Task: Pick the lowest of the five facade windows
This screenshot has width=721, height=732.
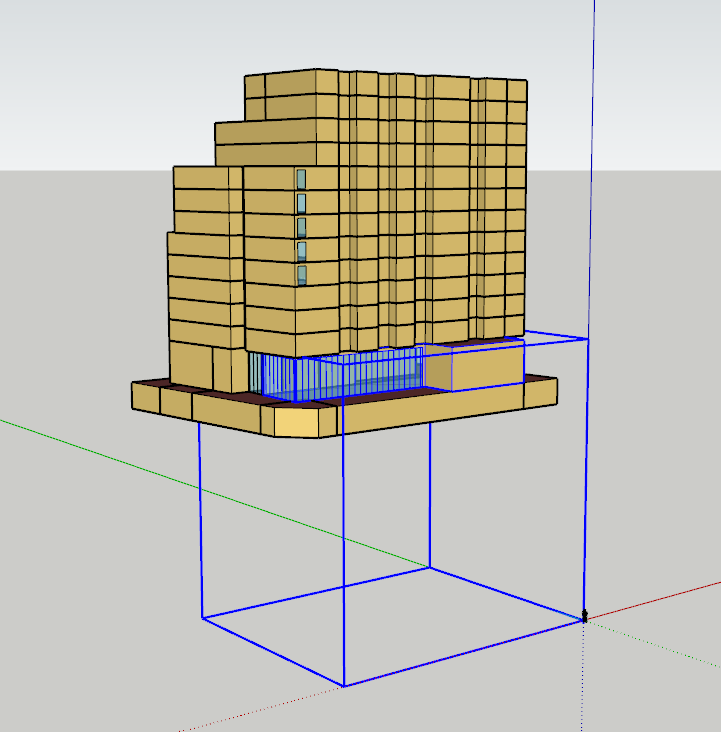Action: (x=300, y=274)
